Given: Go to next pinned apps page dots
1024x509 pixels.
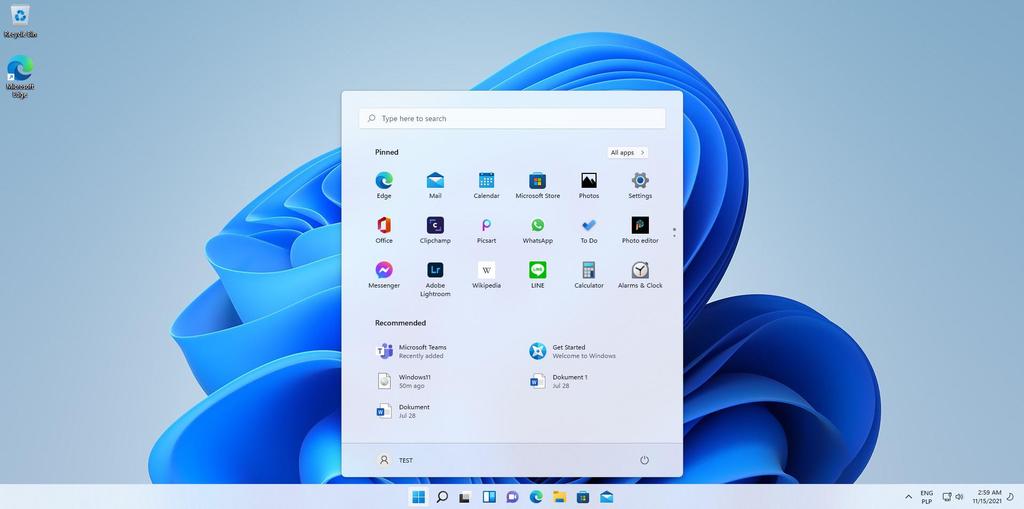Looking at the screenshot, I should click(674, 232).
